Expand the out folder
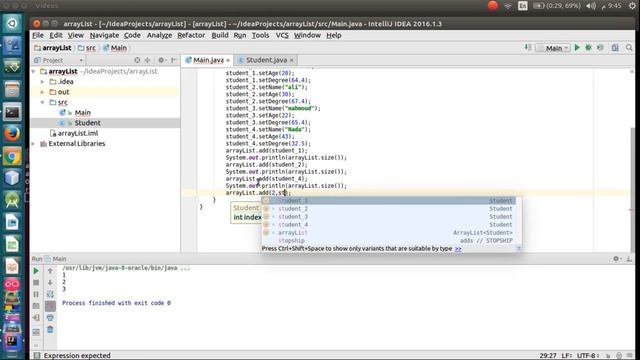 pyautogui.click(x=42, y=92)
